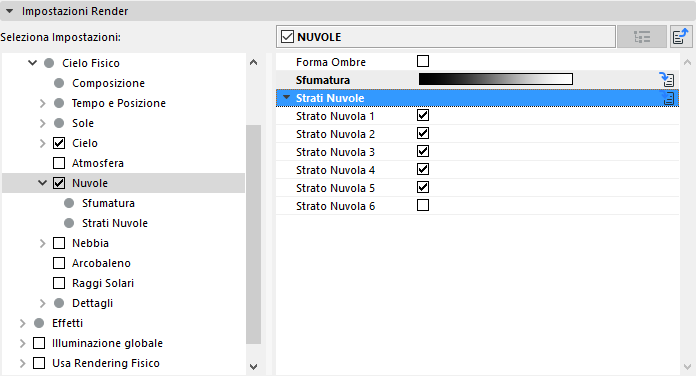Collapse the Cielo Fisico tree node
Screen dimensions: 696x376
(x=32, y=63)
